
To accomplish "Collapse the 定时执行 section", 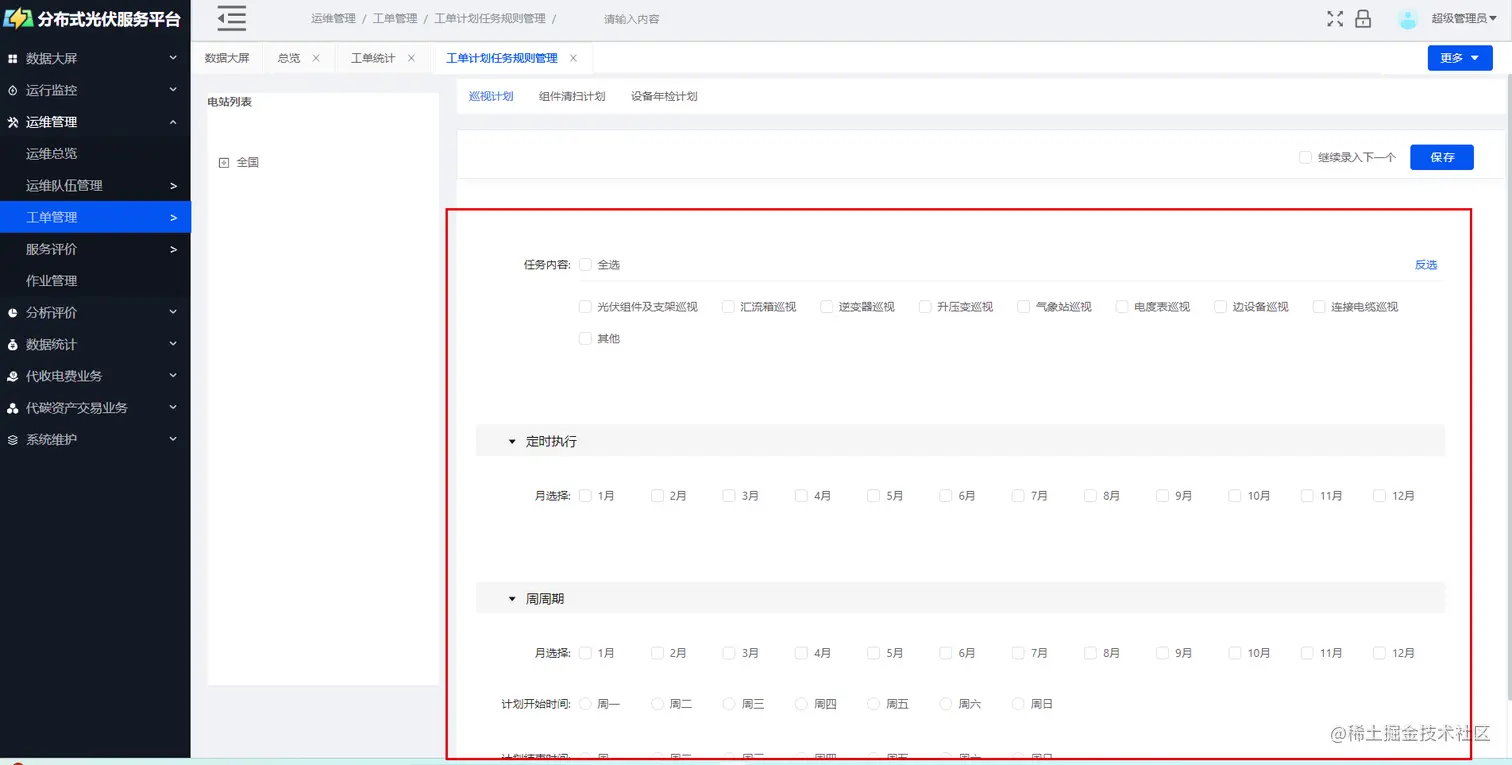I will pyautogui.click(x=510, y=440).
